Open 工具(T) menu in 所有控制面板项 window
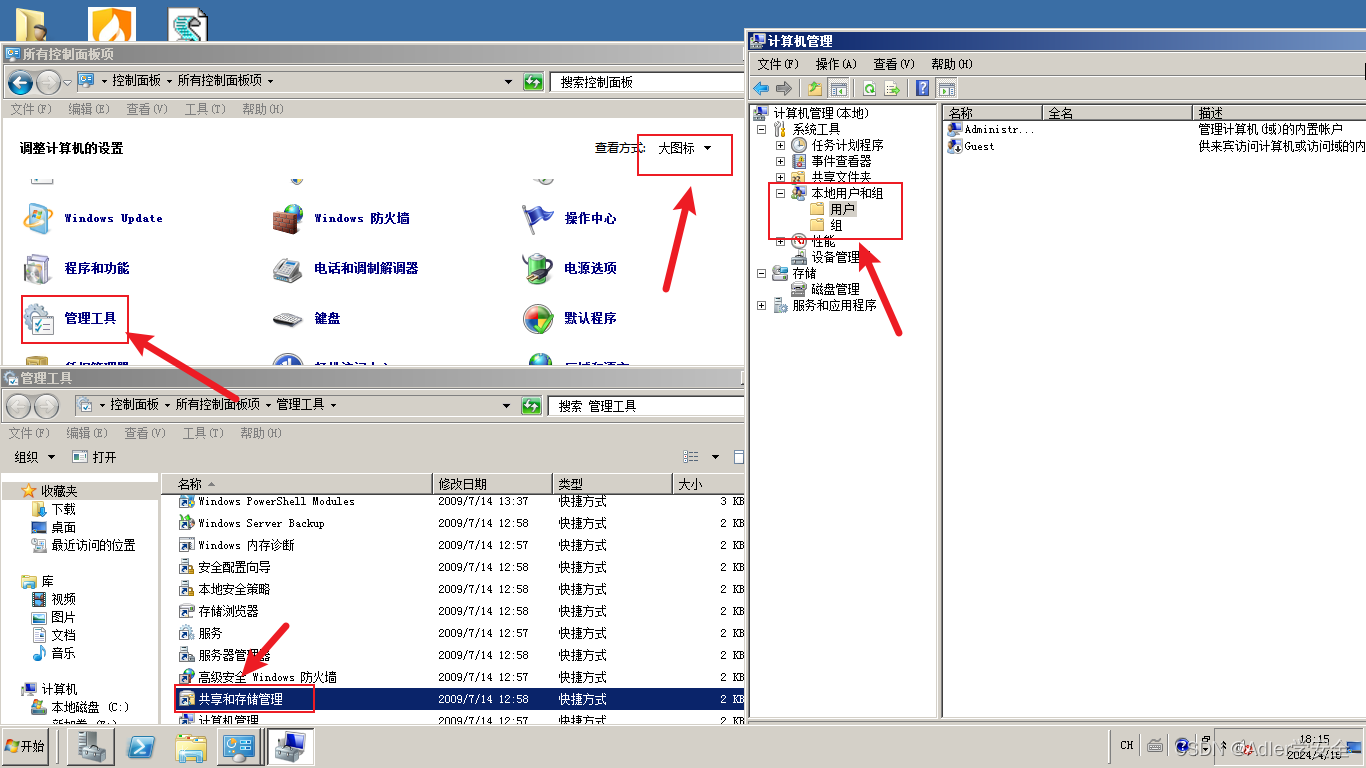The image size is (1366, 768). pyautogui.click(x=205, y=109)
